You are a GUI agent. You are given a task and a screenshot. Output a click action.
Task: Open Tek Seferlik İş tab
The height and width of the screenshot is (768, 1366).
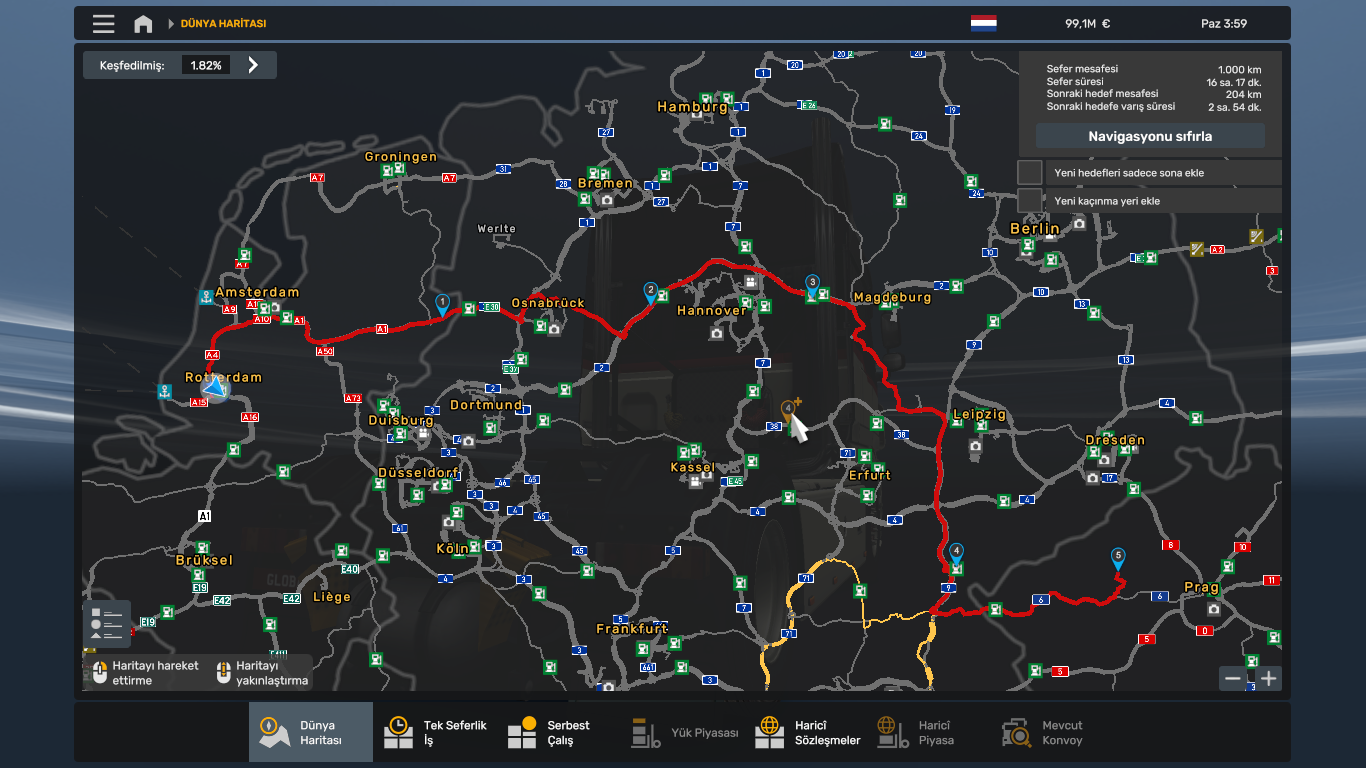pyautogui.click(x=435, y=733)
